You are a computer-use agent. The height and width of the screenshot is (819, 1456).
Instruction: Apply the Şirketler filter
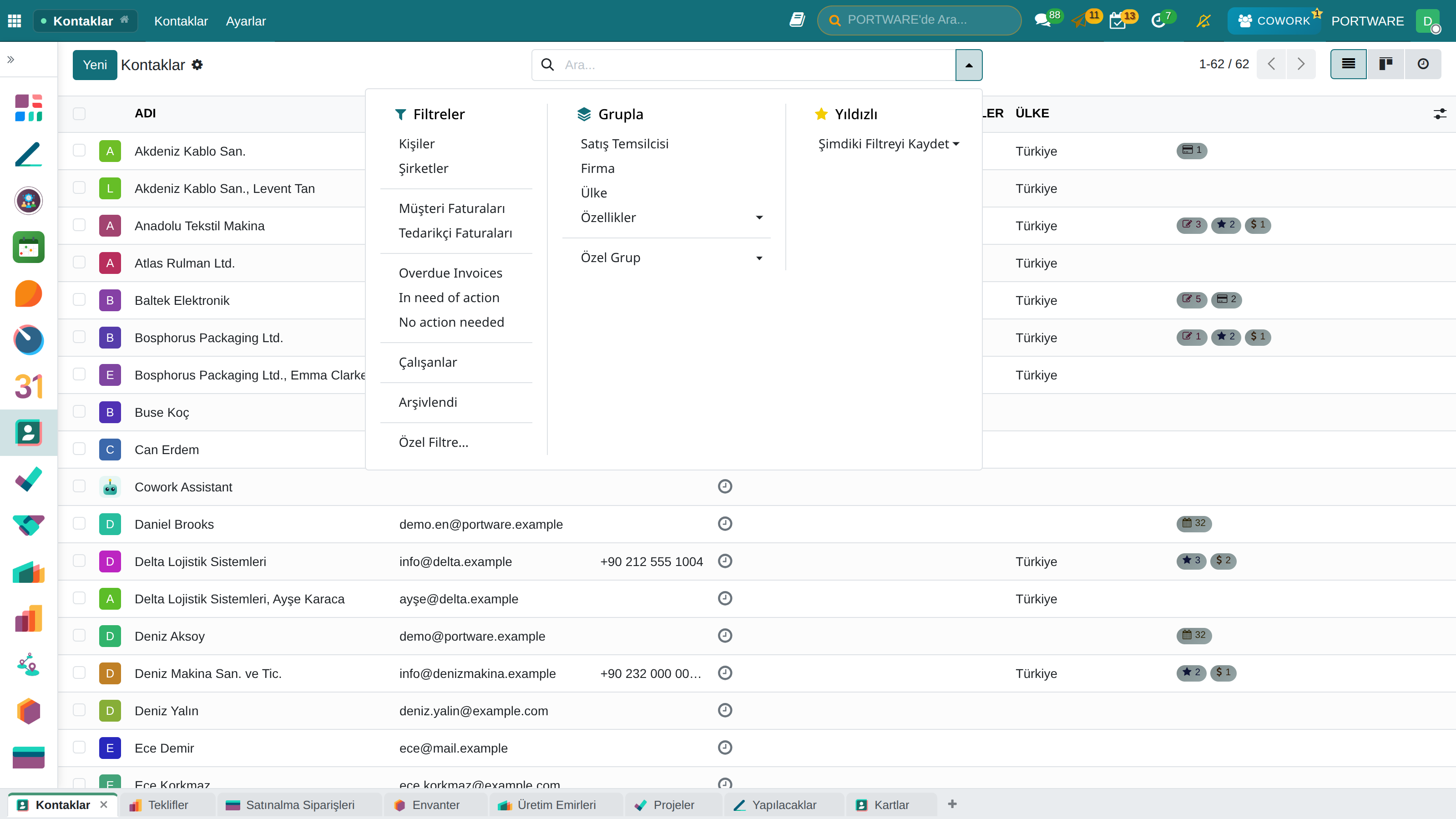tap(423, 168)
